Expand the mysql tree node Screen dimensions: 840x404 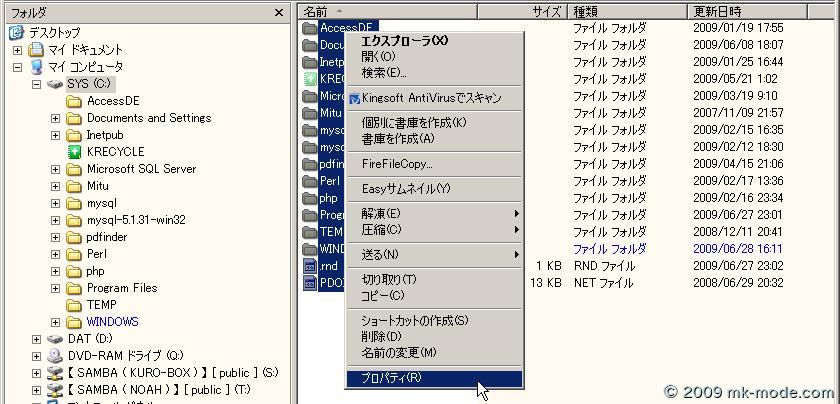point(56,204)
